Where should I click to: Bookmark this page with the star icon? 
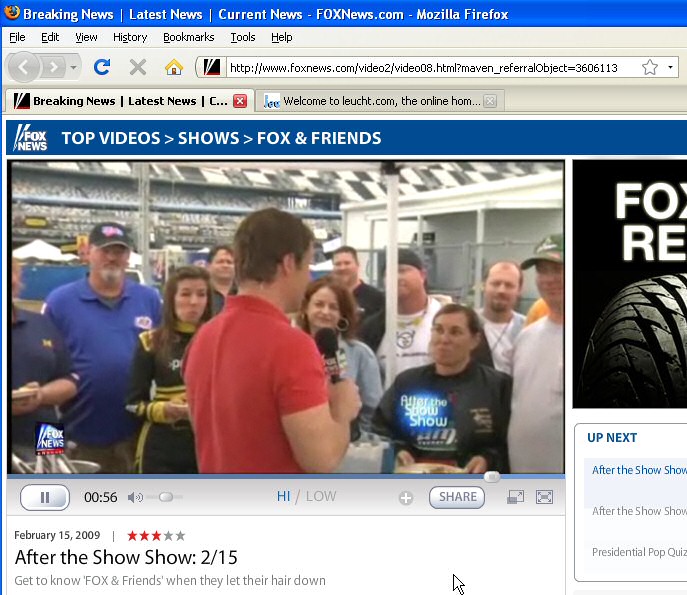[x=650, y=67]
